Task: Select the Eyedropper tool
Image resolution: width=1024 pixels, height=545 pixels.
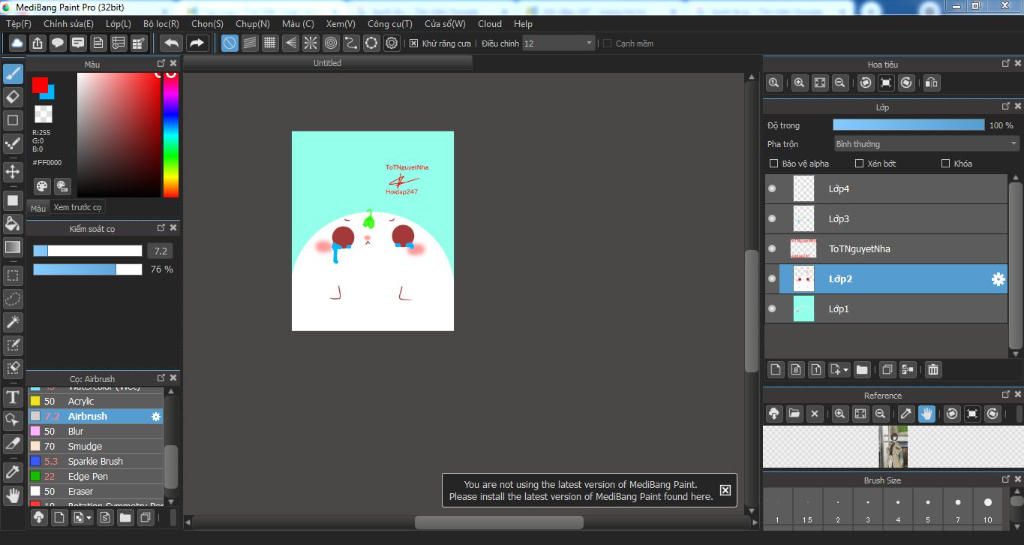Action: [x=13, y=472]
